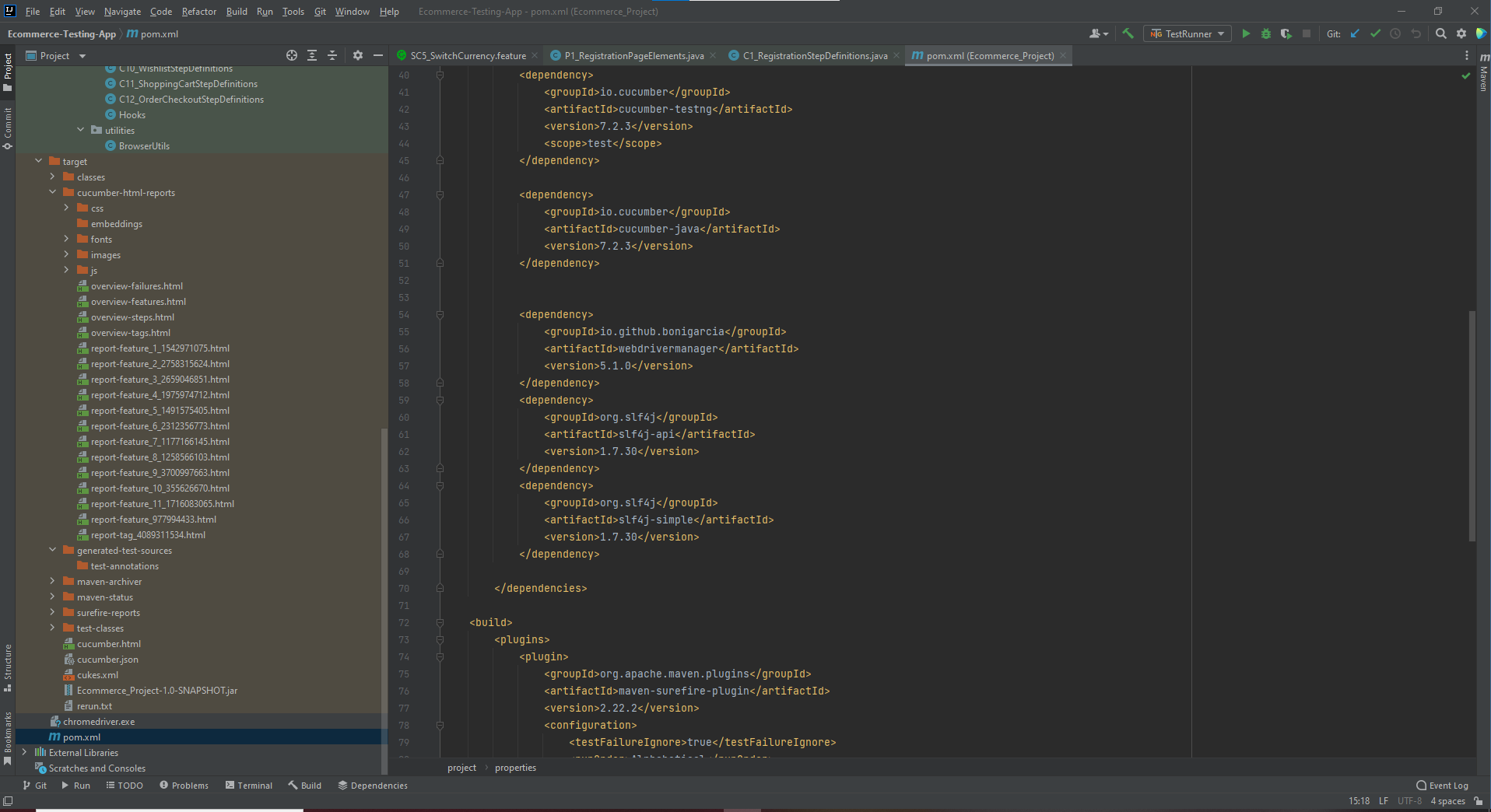
Task: Switch to P1_RegistrationPageElements.java tab
Action: 633,55
